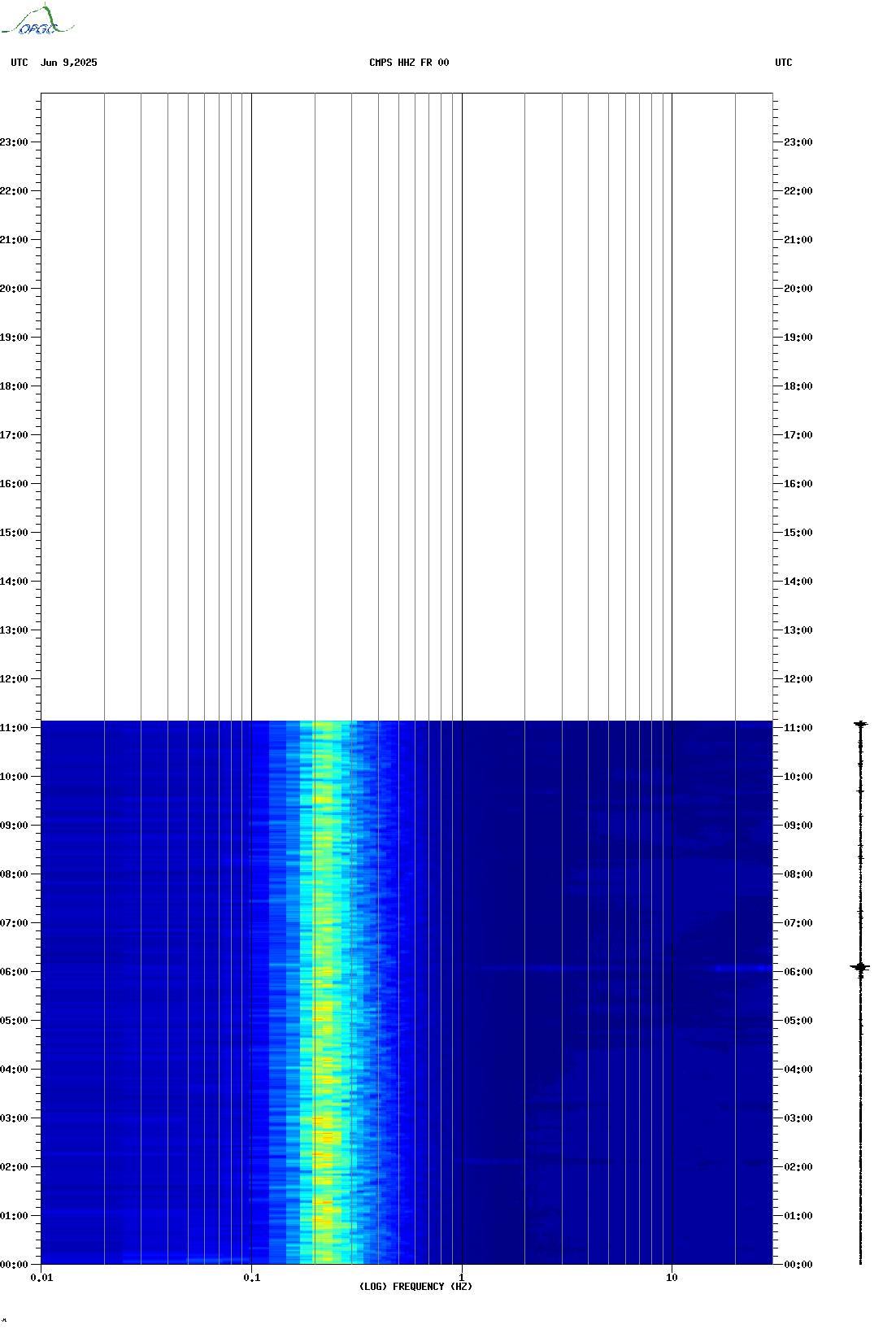Click the 10 Hz frequency axis label
Viewport: 896px width, 1329px height.
pos(672,1278)
